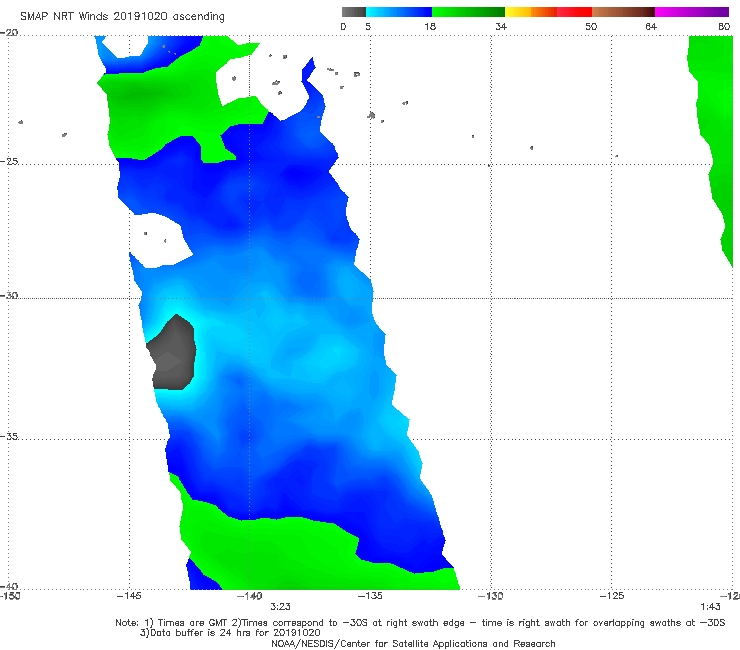Click the dark gray low-wind patch on the map
This screenshot has width=740, height=650.
(172, 354)
